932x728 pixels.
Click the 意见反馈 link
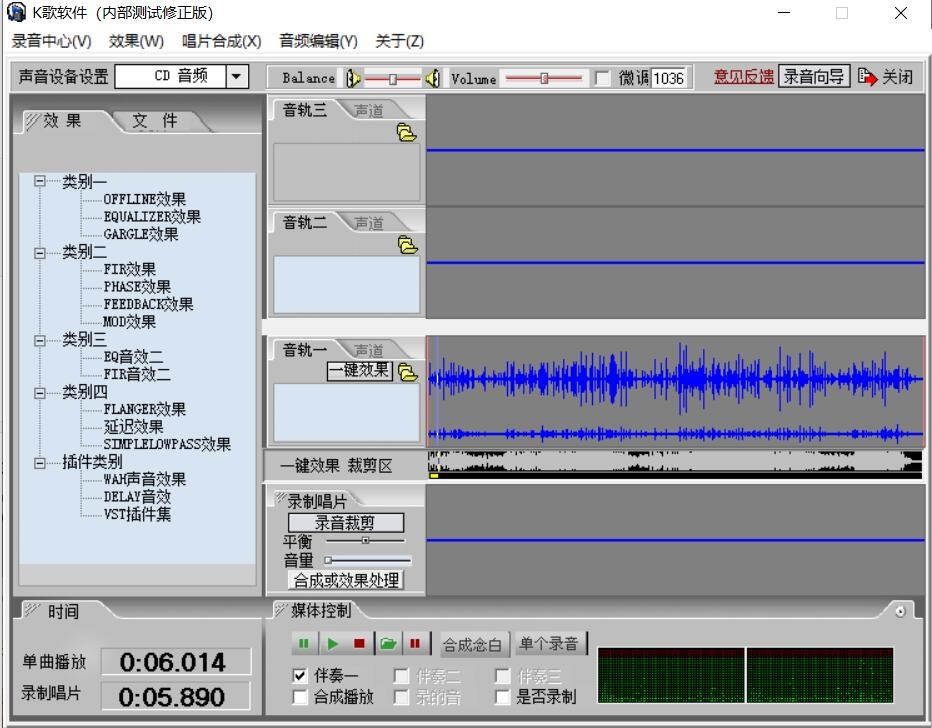744,77
